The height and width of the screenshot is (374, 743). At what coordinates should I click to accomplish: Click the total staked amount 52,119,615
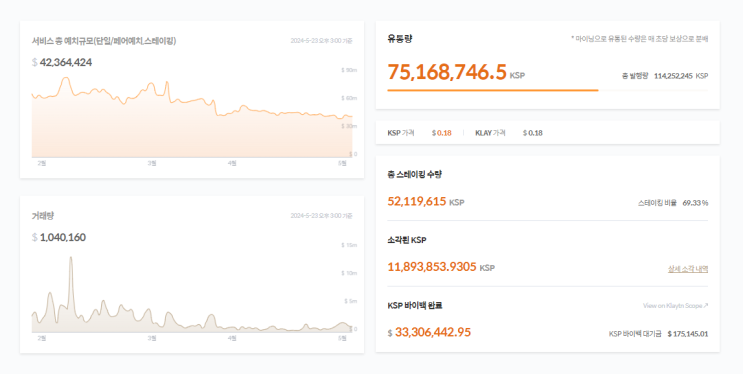point(417,201)
